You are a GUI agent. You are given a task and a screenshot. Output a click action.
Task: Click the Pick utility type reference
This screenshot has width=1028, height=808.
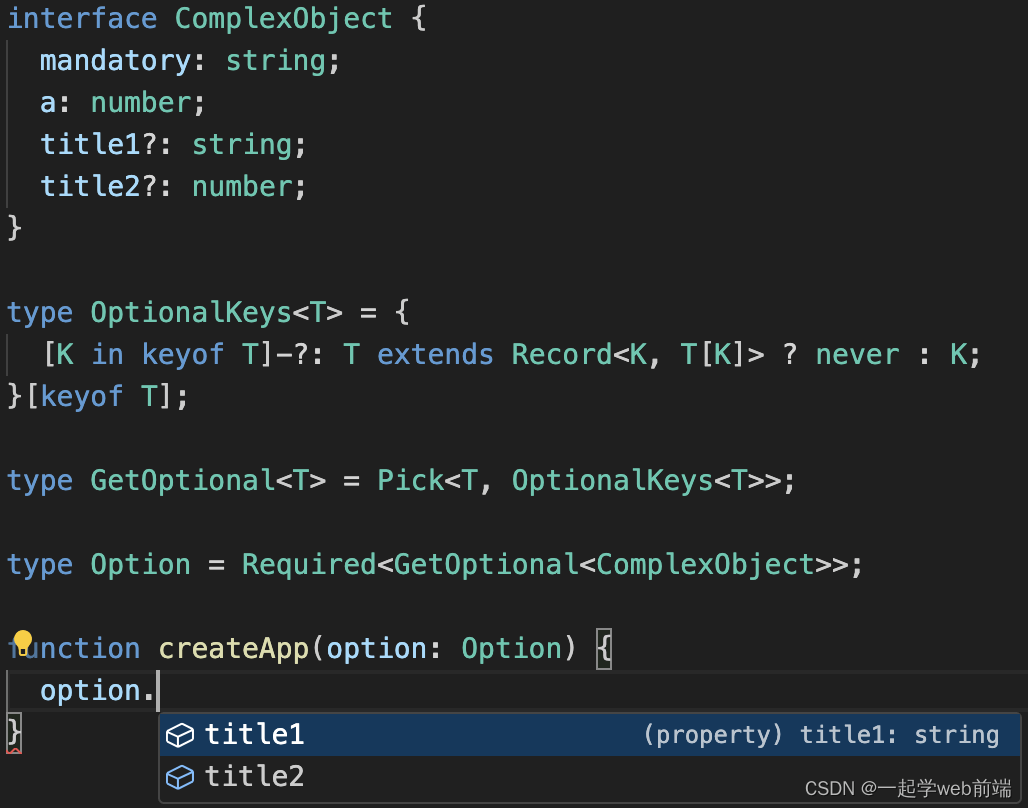(410, 480)
